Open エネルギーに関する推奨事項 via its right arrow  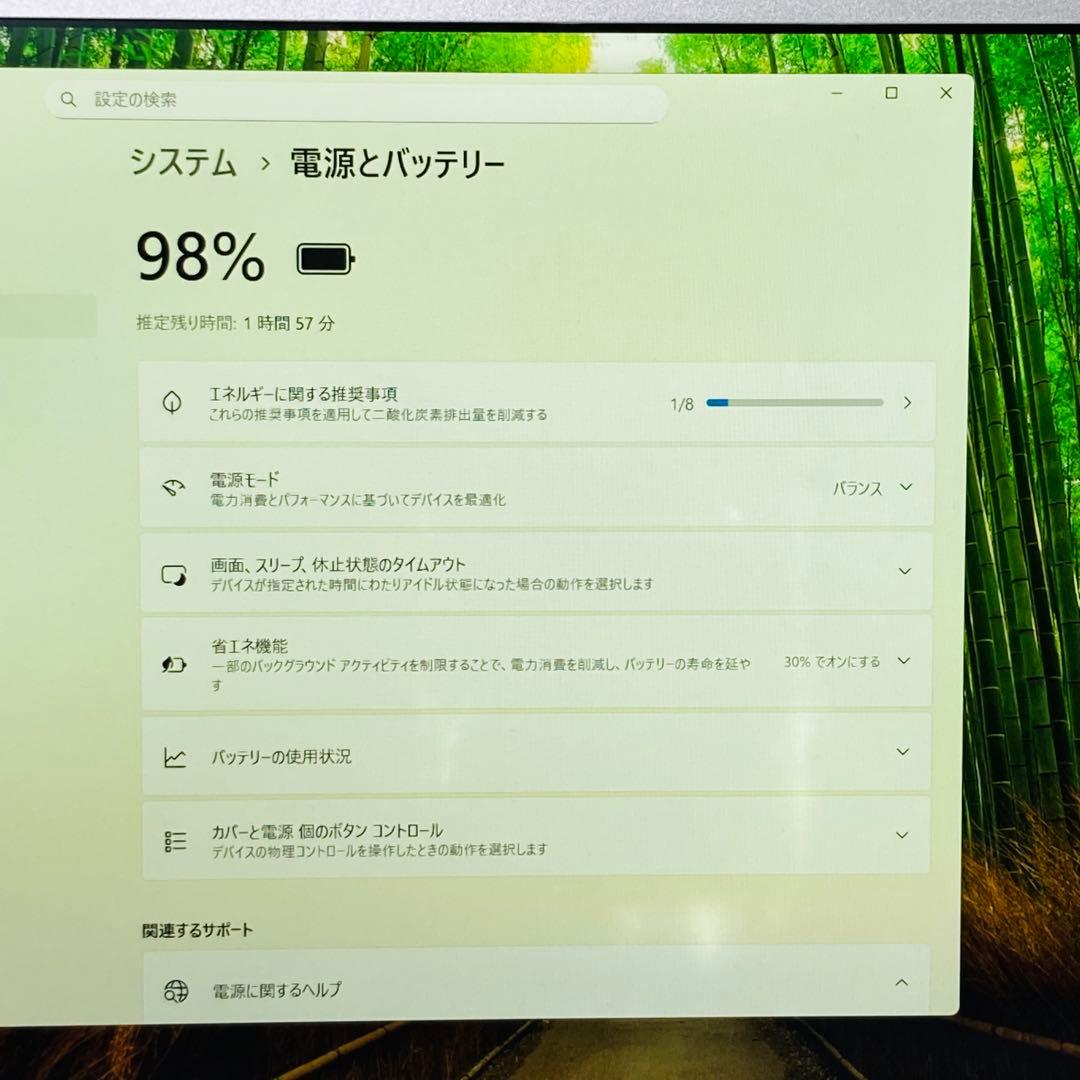[907, 403]
